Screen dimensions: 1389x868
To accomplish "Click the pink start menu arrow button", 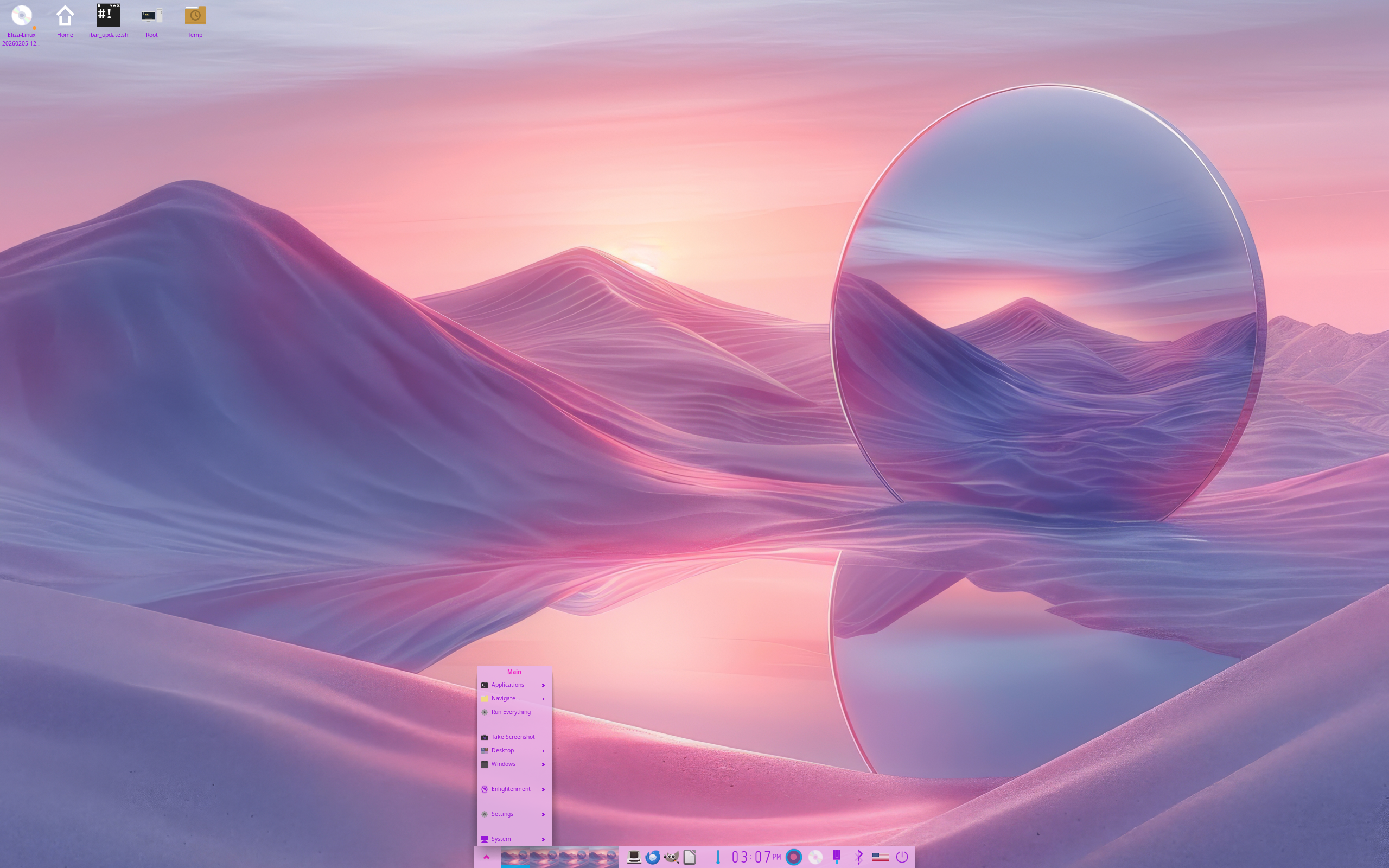I will pyautogui.click(x=486, y=857).
